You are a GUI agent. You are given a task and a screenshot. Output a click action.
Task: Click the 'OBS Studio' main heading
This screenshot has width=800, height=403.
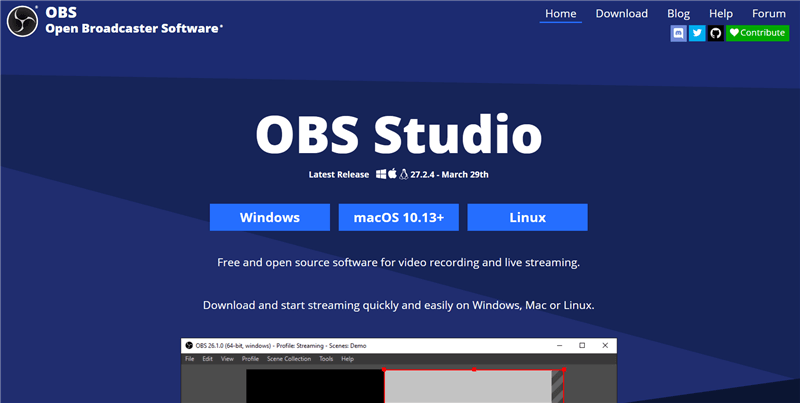click(x=398, y=134)
